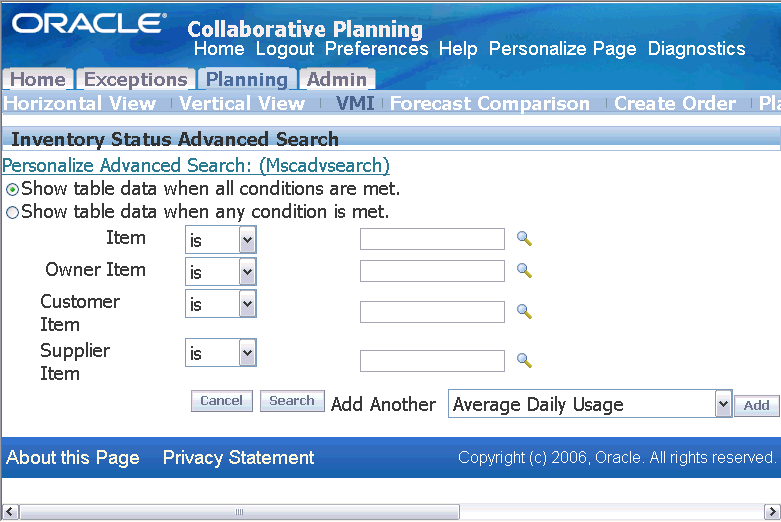This screenshot has width=781, height=522.
Task: Expand the Add Another Average Daily Usage dropdown
Action: point(590,404)
